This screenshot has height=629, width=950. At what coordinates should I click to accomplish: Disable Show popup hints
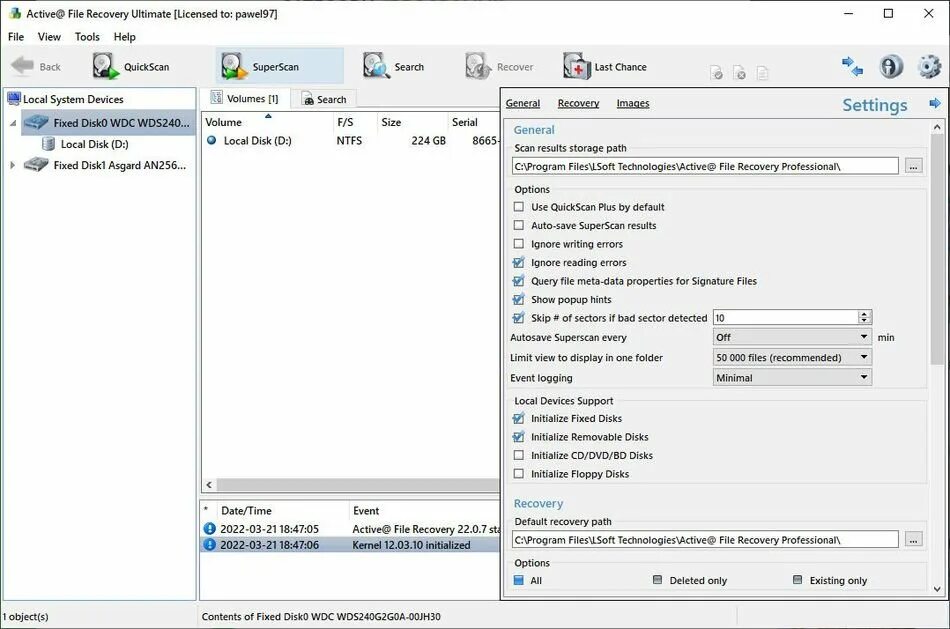pos(519,299)
